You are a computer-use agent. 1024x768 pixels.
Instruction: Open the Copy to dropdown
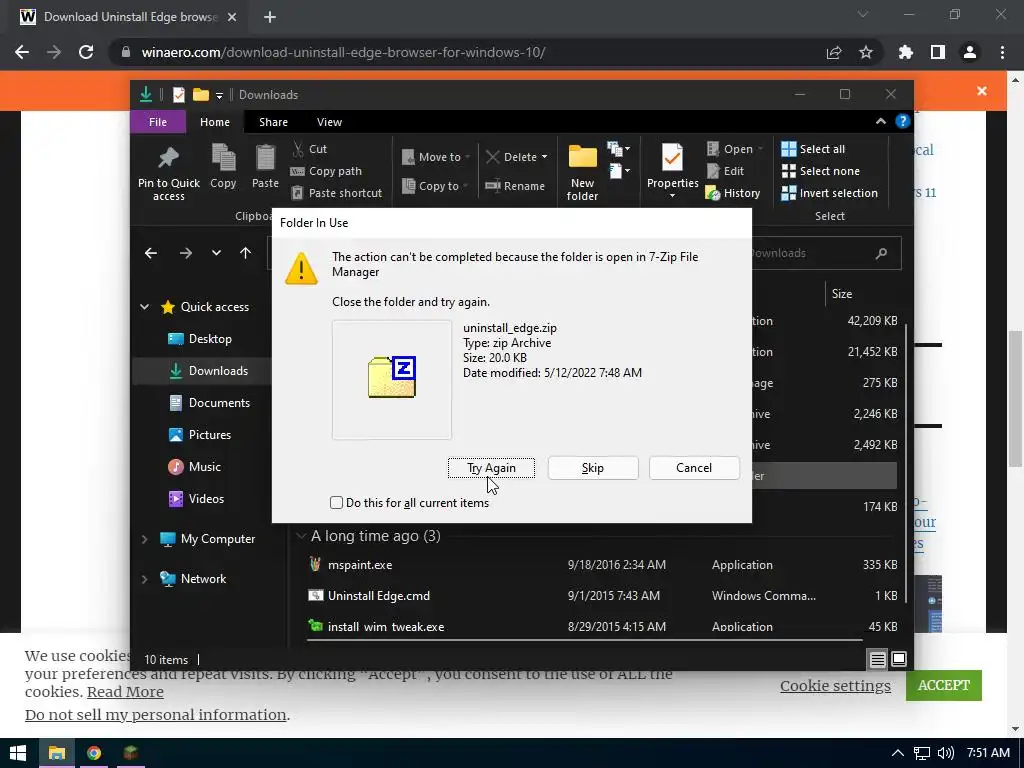436,186
